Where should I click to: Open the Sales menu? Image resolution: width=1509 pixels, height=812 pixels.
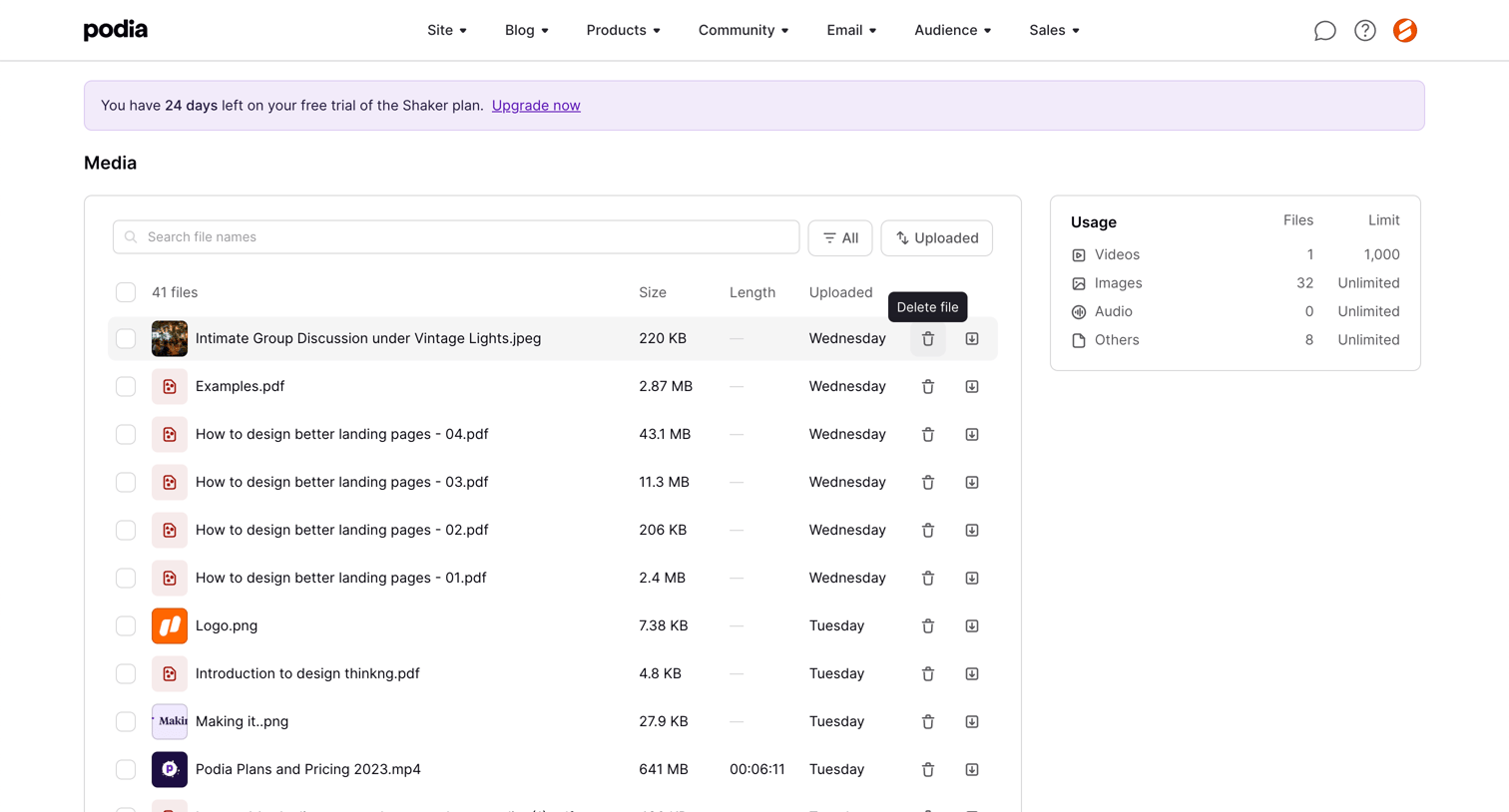1055,30
